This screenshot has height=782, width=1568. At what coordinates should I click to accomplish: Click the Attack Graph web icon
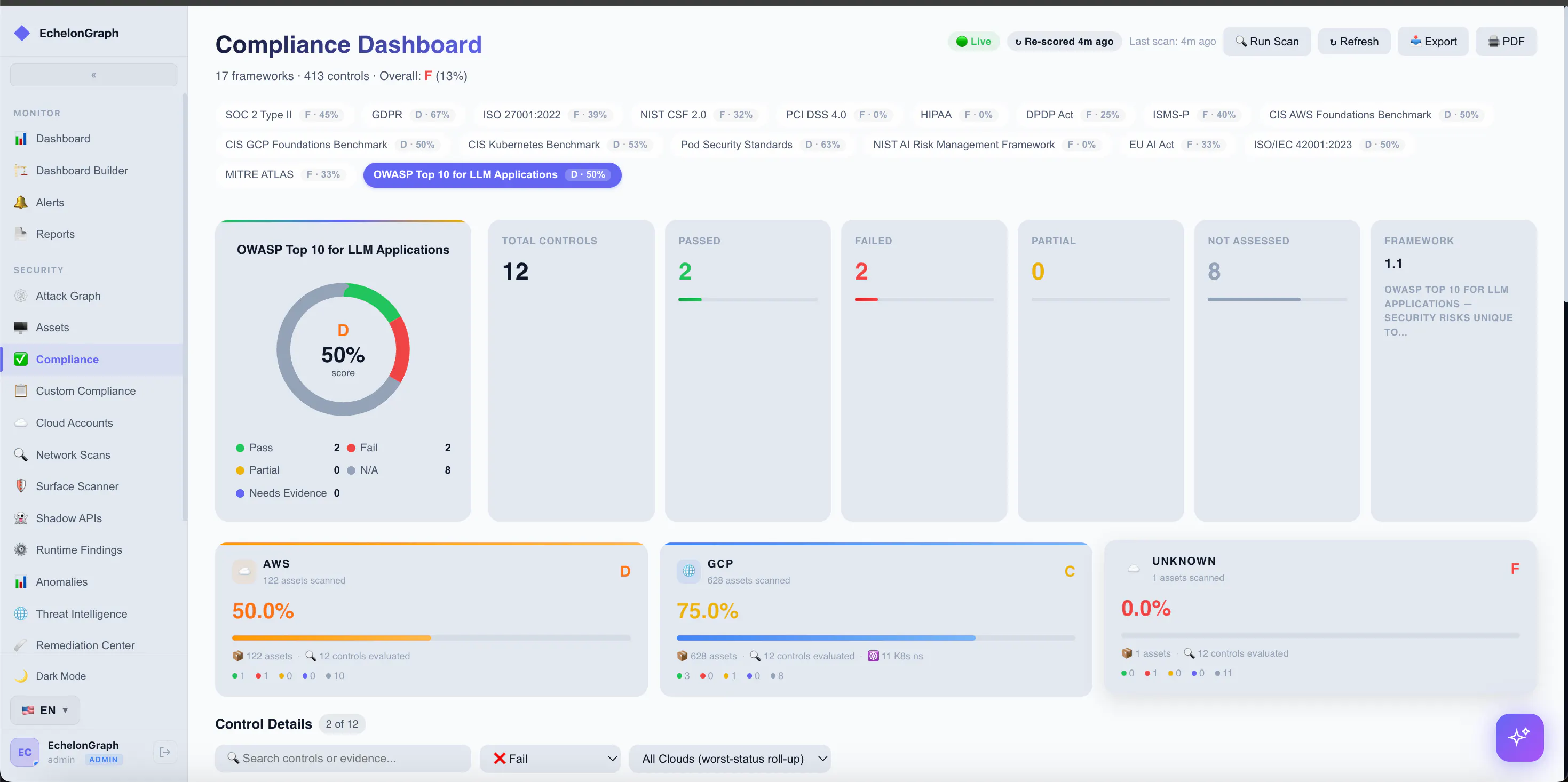[x=21, y=296]
